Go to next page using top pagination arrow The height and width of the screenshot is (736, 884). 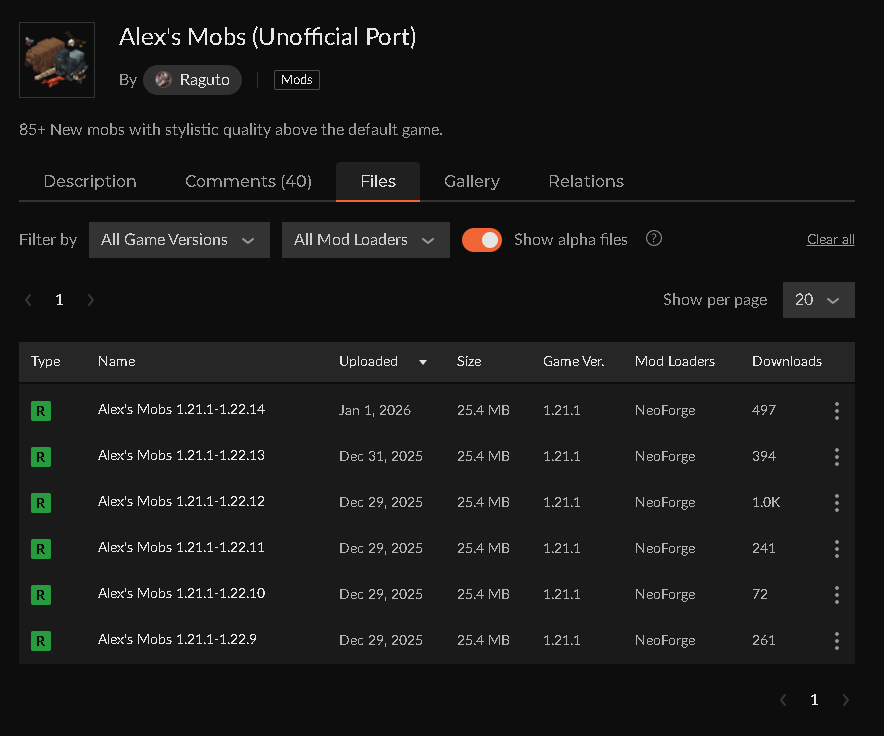click(91, 300)
